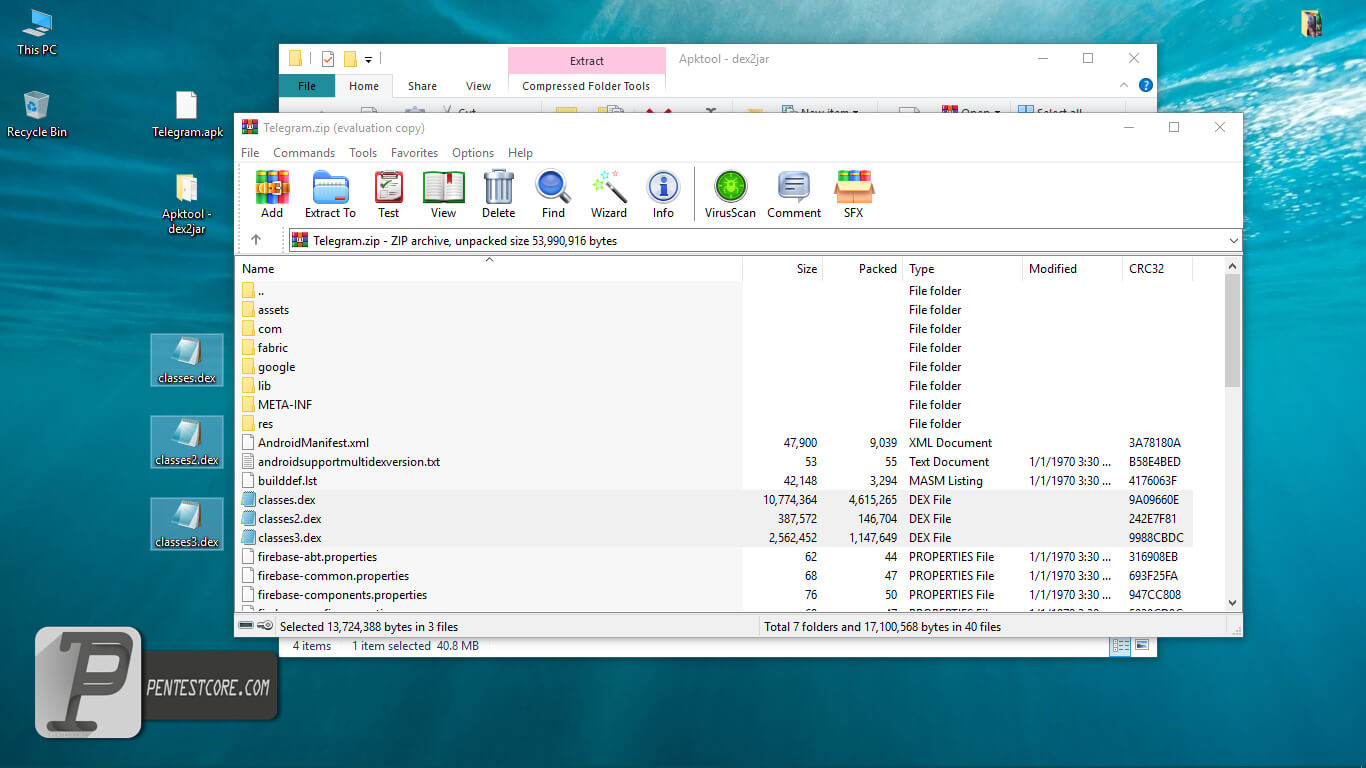Click the scrollbar up arrow in WinRAR

point(1232,266)
